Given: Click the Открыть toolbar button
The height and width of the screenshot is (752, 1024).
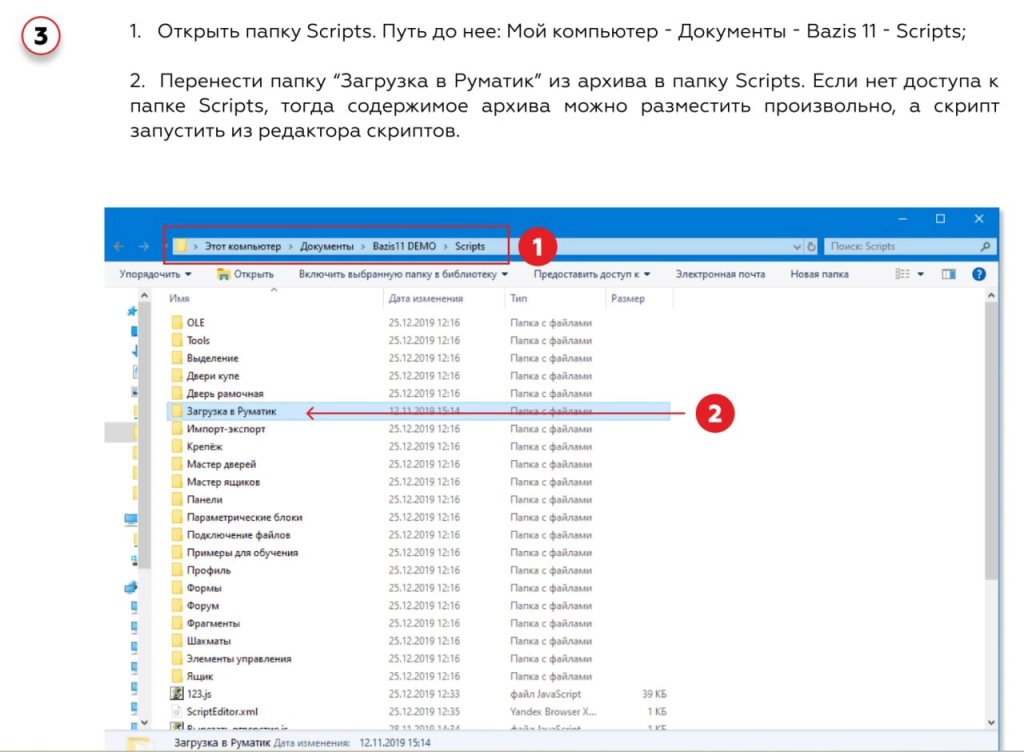Looking at the screenshot, I should tap(246, 274).
